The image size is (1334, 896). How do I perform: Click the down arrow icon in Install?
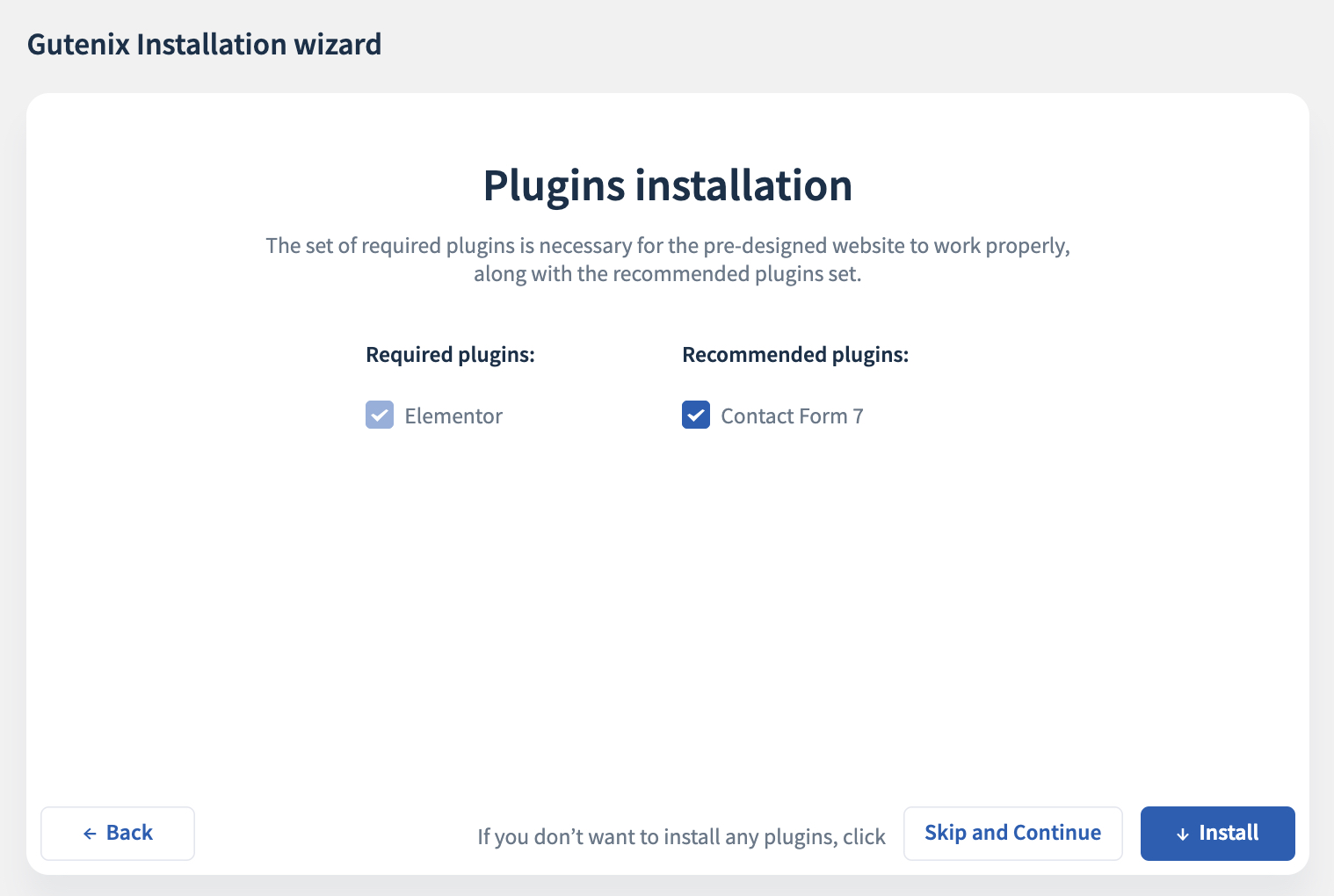[1183, 834]
